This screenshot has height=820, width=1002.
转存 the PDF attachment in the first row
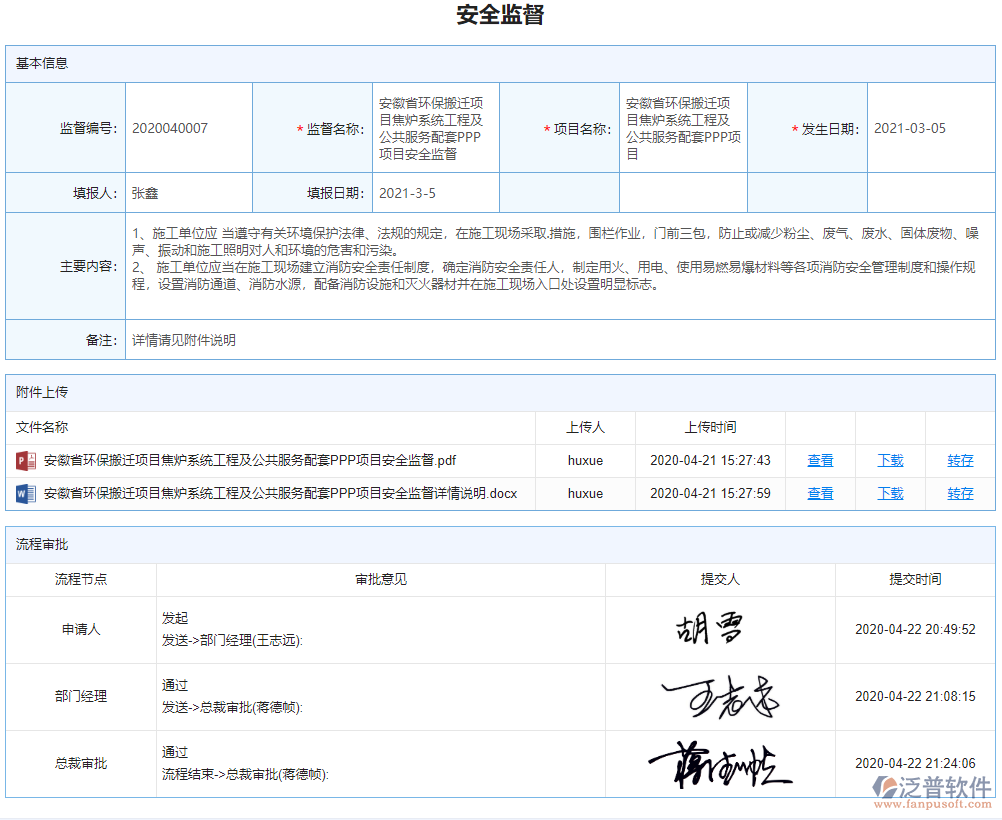click(x=958, y=460)
